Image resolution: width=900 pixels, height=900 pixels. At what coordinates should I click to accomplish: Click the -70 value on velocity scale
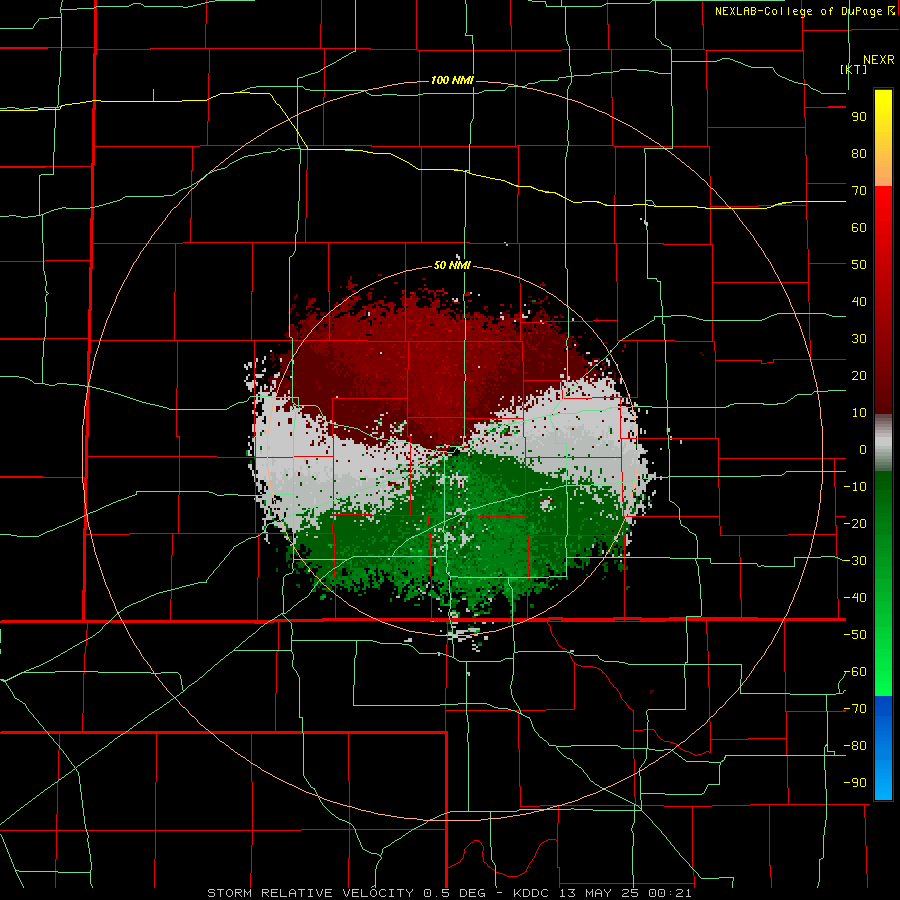click(x=855, y=709)
